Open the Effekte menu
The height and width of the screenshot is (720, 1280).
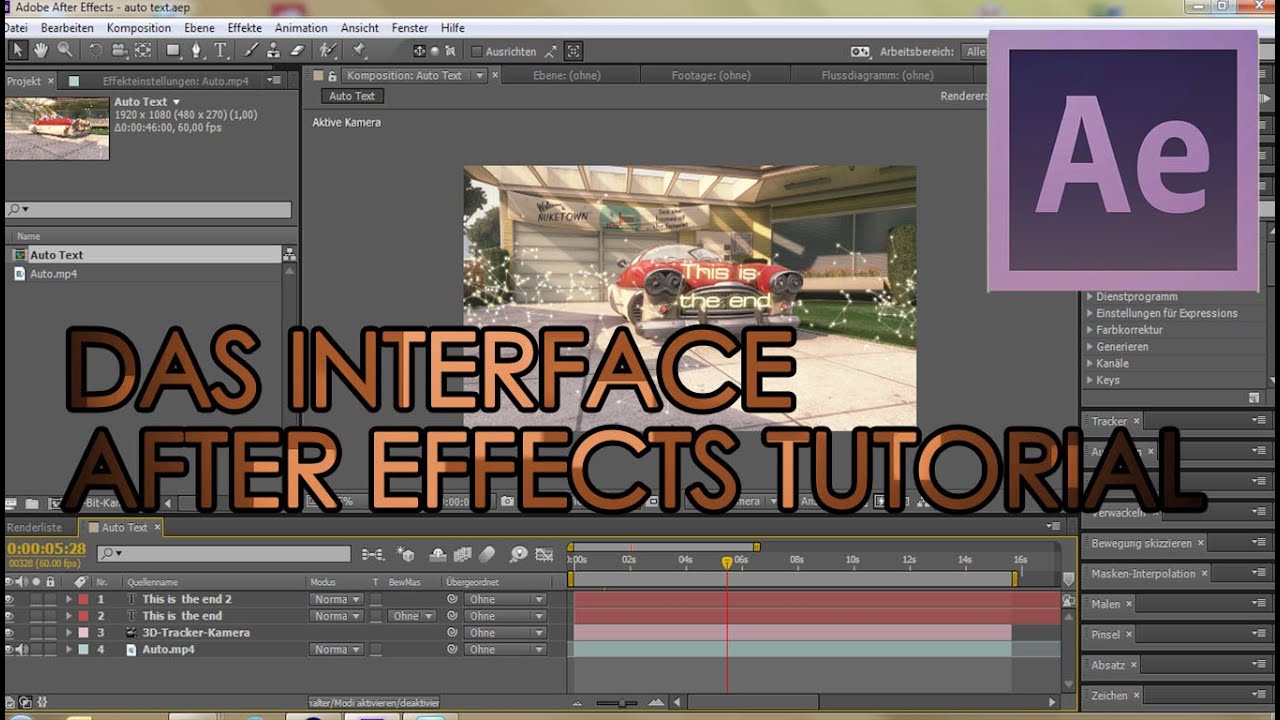(x=246, y=28)
